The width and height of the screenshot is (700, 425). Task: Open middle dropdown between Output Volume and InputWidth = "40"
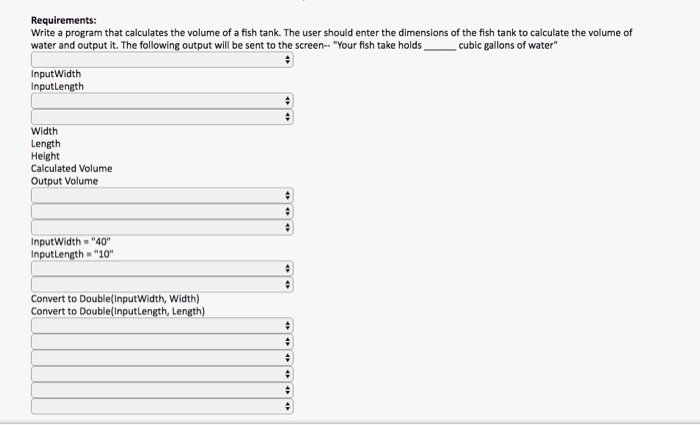click(x=162, y=212)
